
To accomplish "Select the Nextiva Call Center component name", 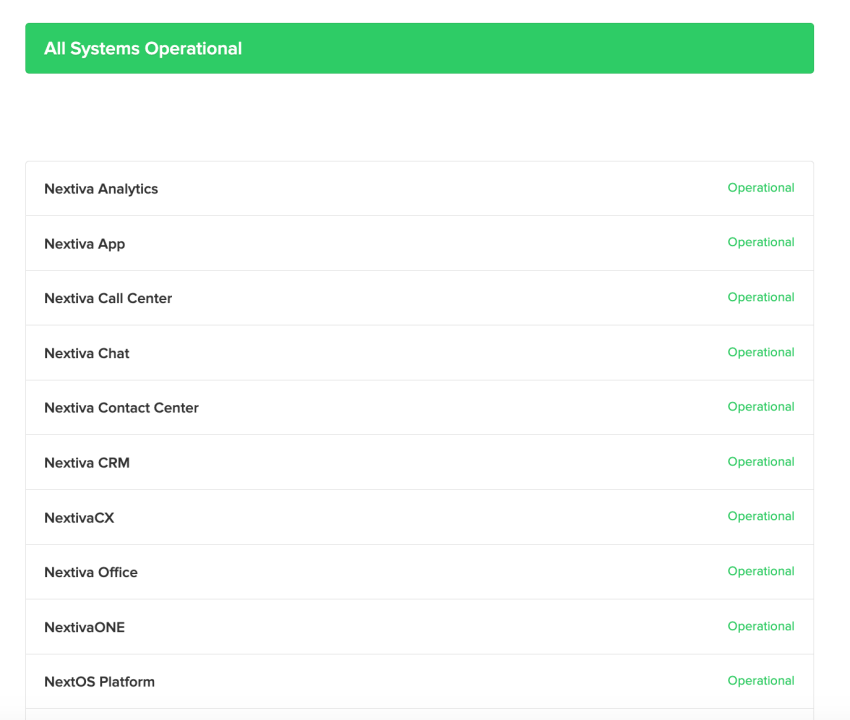I will coord(108,298).
